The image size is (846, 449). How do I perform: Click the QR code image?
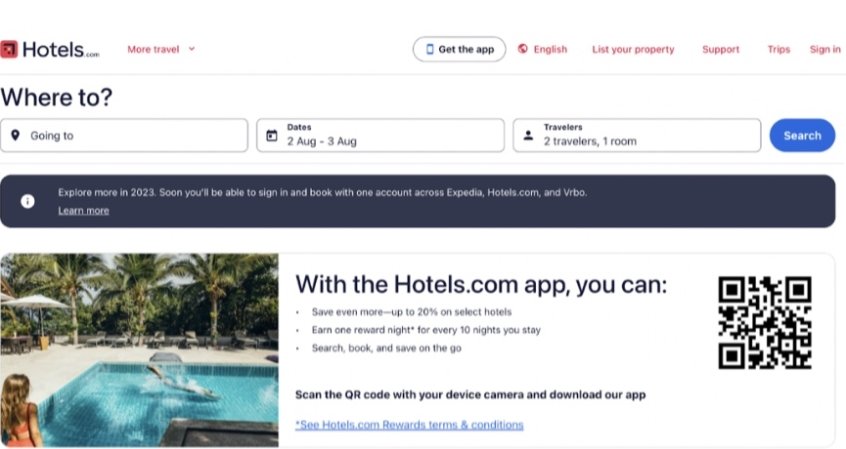click(x=765, y=322)
